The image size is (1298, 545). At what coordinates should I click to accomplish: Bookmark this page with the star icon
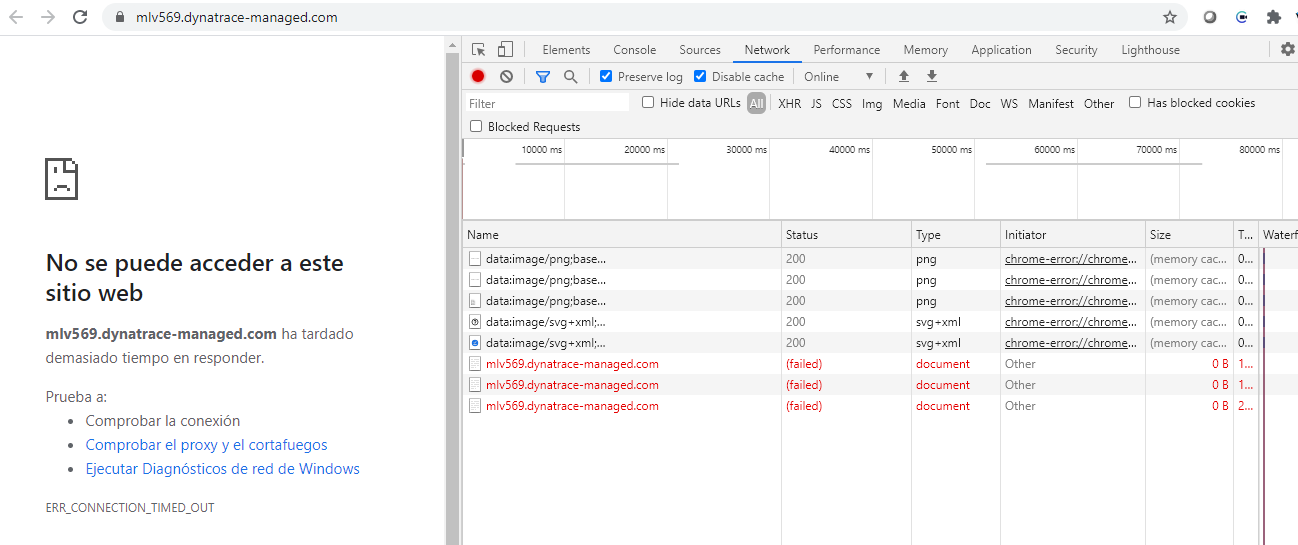pos(1169,17)
